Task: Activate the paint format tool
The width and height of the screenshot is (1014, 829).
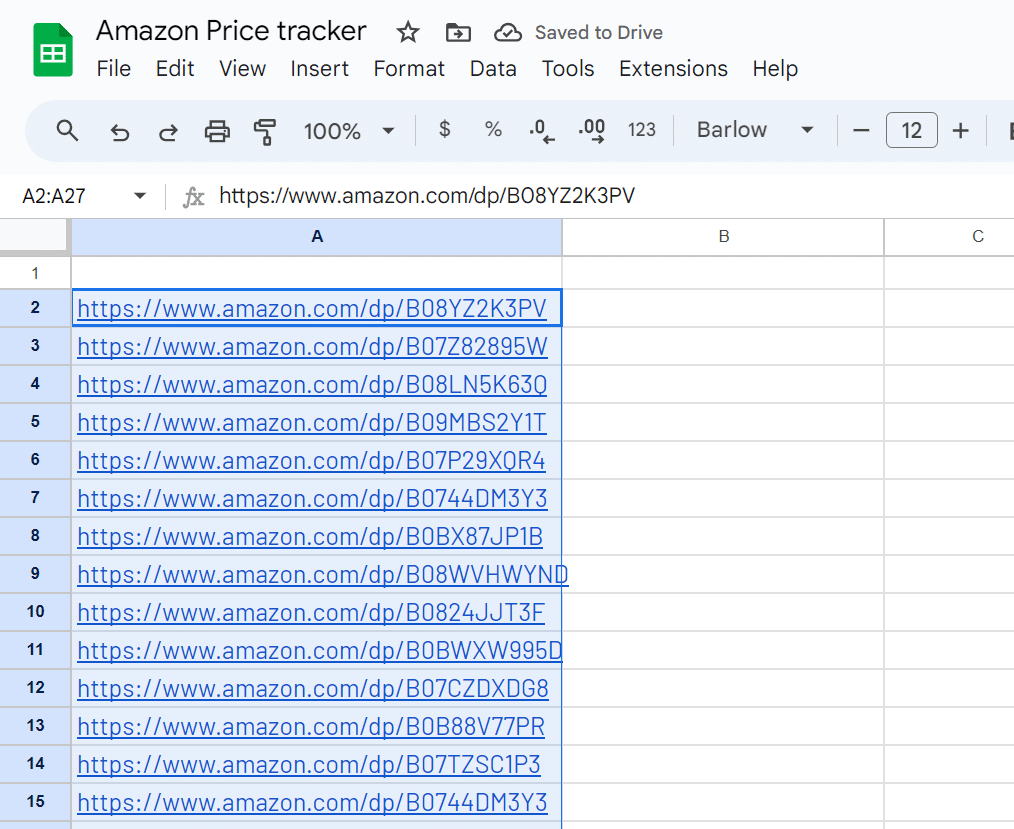Action: pyautogui.click(x=265, y=131)
